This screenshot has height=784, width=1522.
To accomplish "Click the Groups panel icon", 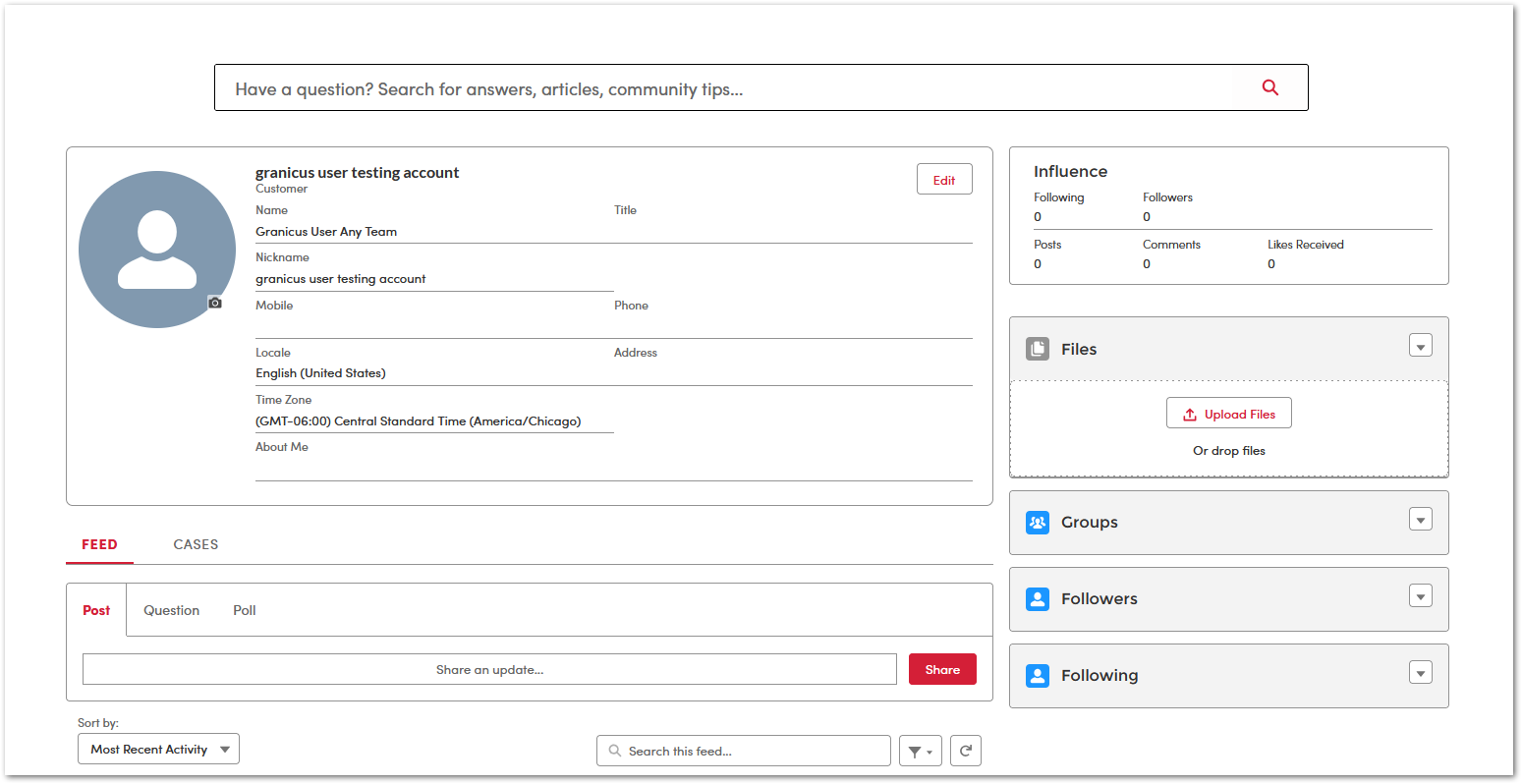I will click(1038, 522).
